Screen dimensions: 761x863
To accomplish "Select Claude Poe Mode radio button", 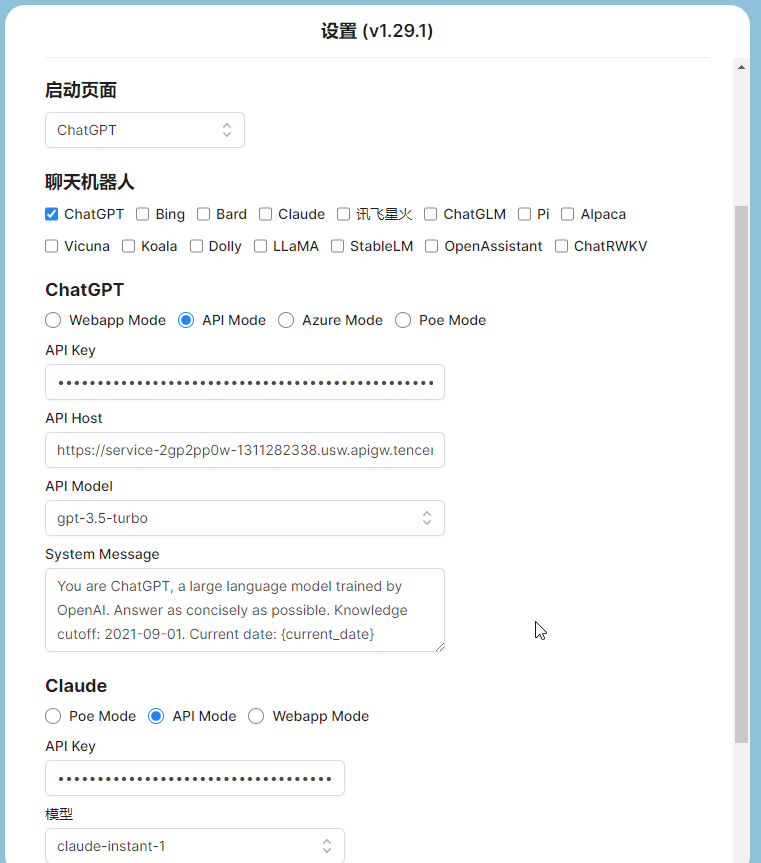I will tap(53, 716).
